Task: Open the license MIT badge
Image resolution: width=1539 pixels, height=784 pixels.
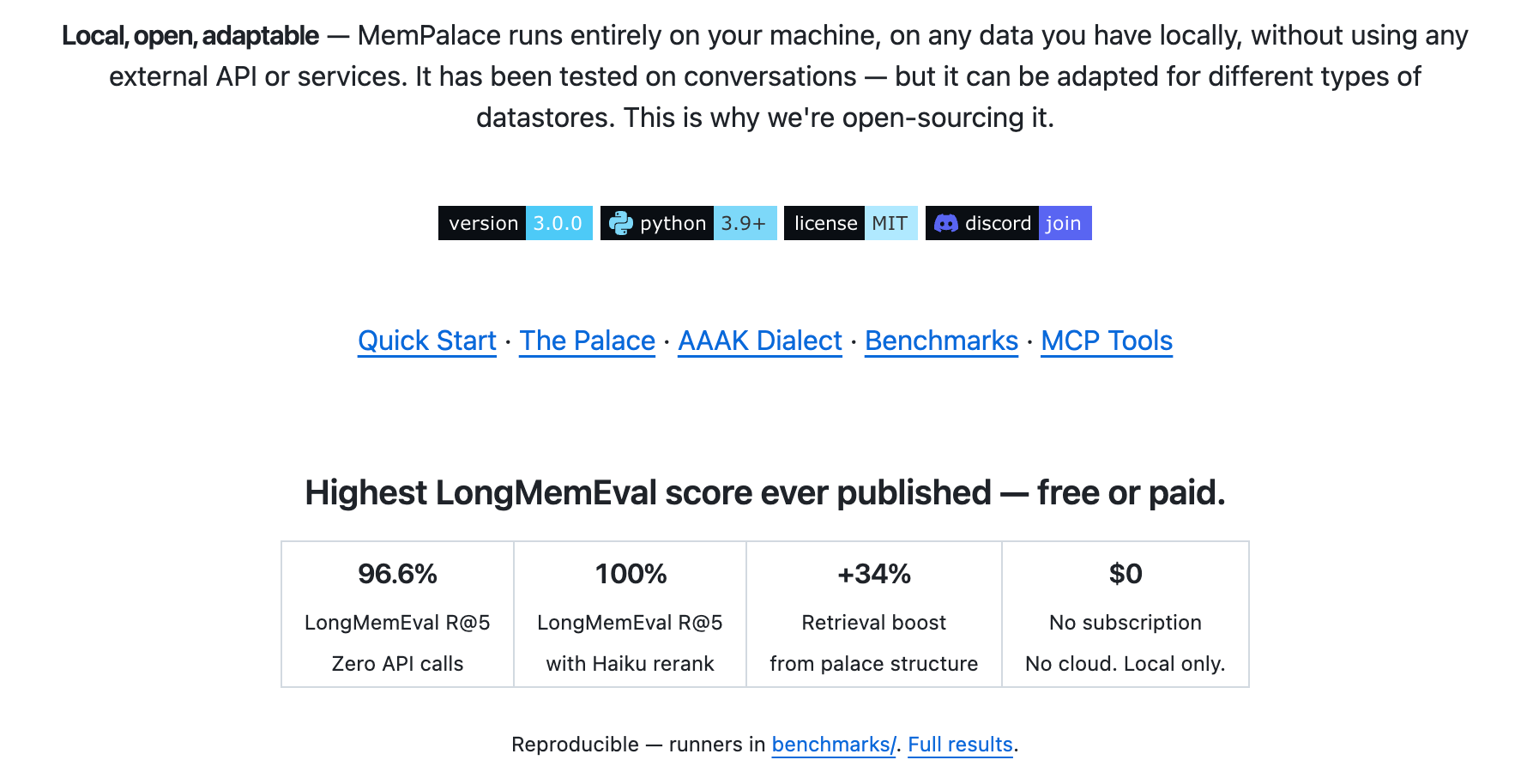Action: coord(851,223)
